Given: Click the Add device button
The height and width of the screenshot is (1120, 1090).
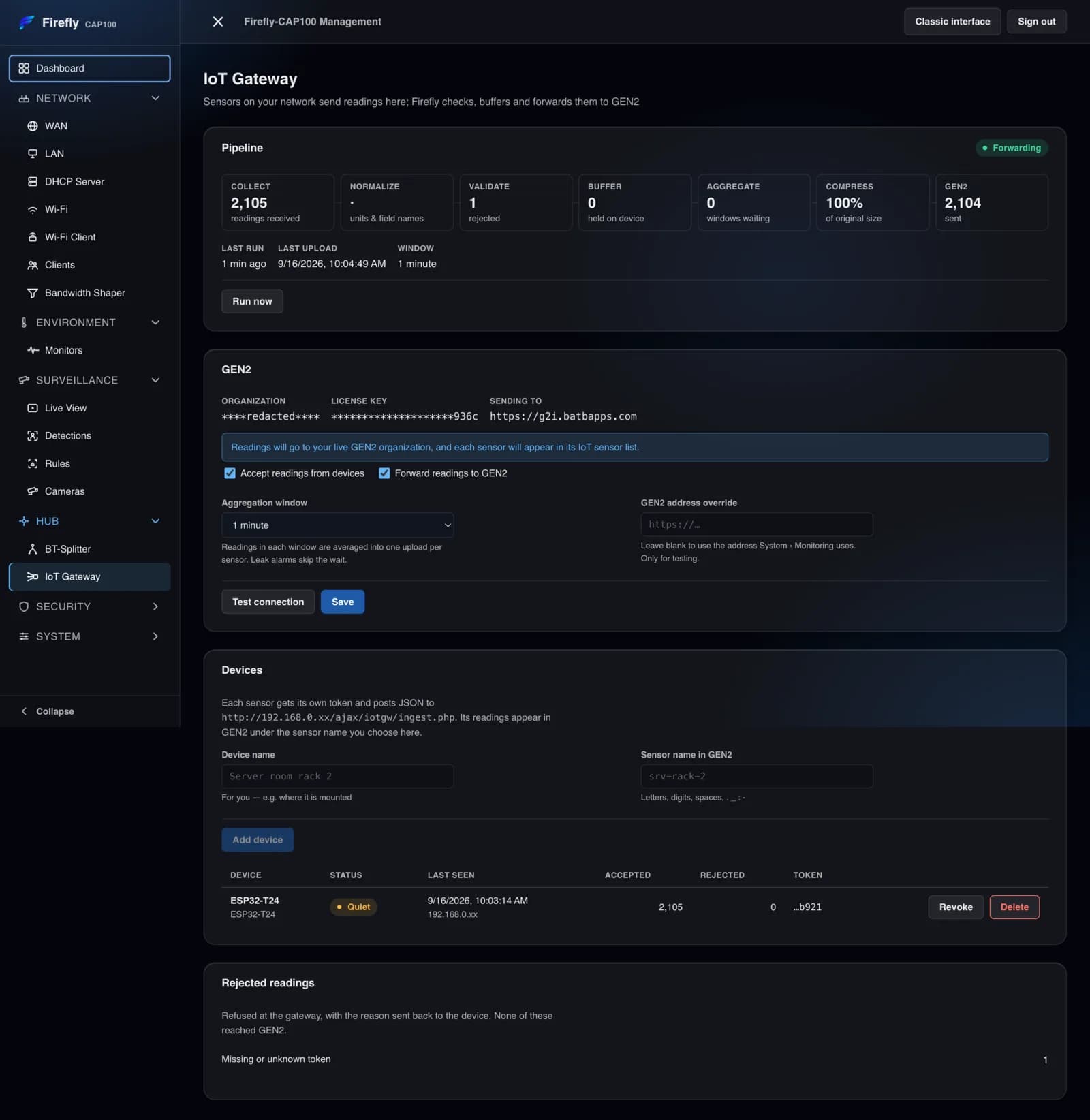Looking at the screenshot, I should pyautogui.click(x=258, y=840).
